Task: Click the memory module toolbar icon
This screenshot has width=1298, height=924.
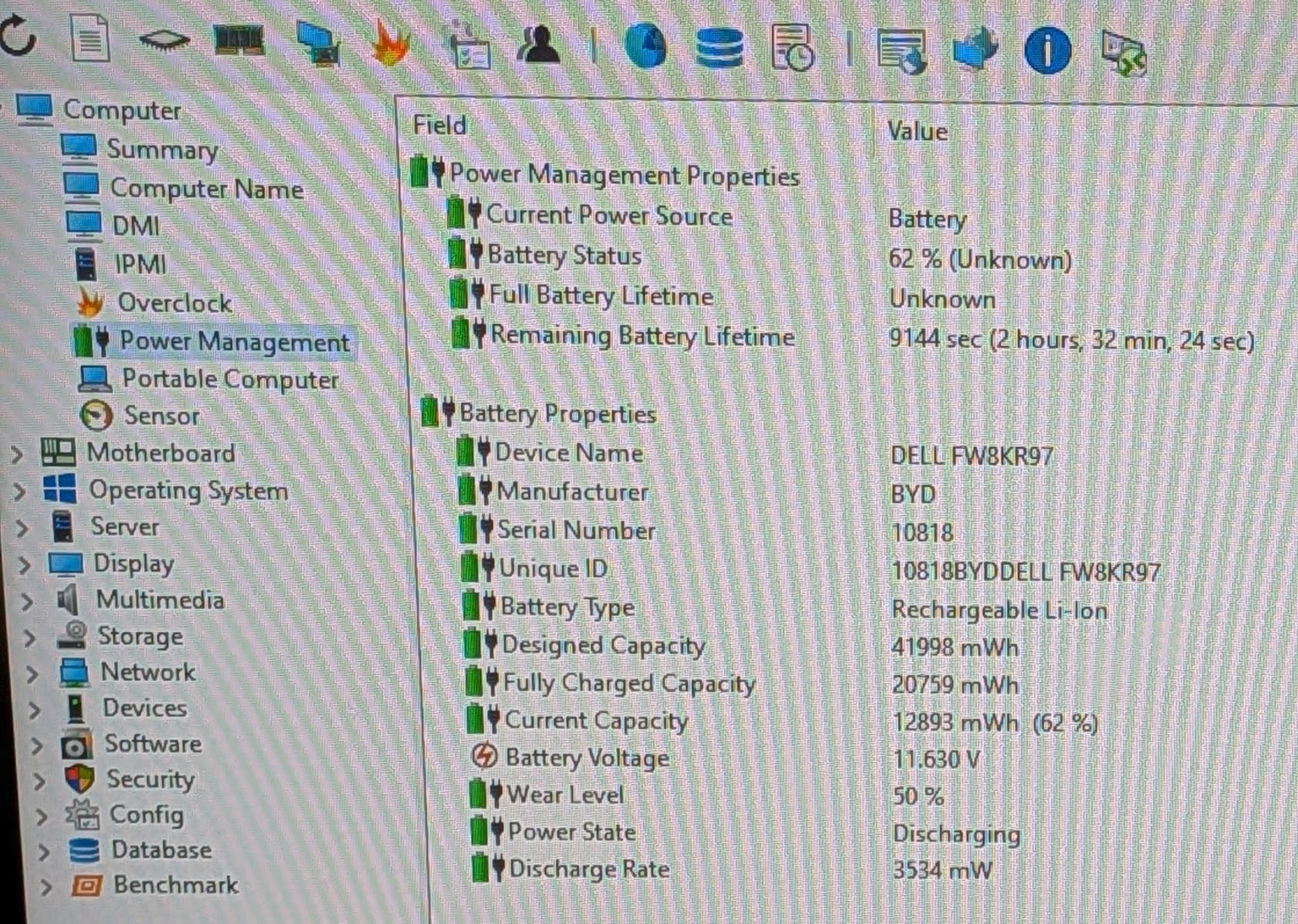Action: point(239,40)
